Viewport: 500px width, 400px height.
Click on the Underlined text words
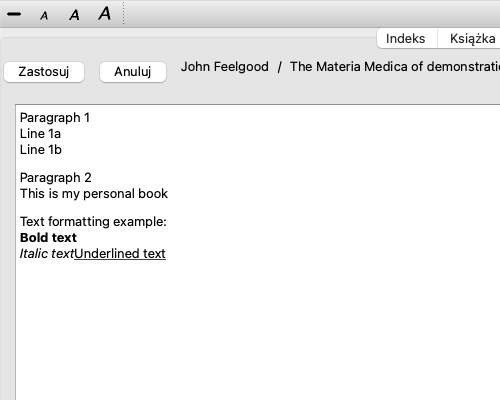tap(120, 254)
